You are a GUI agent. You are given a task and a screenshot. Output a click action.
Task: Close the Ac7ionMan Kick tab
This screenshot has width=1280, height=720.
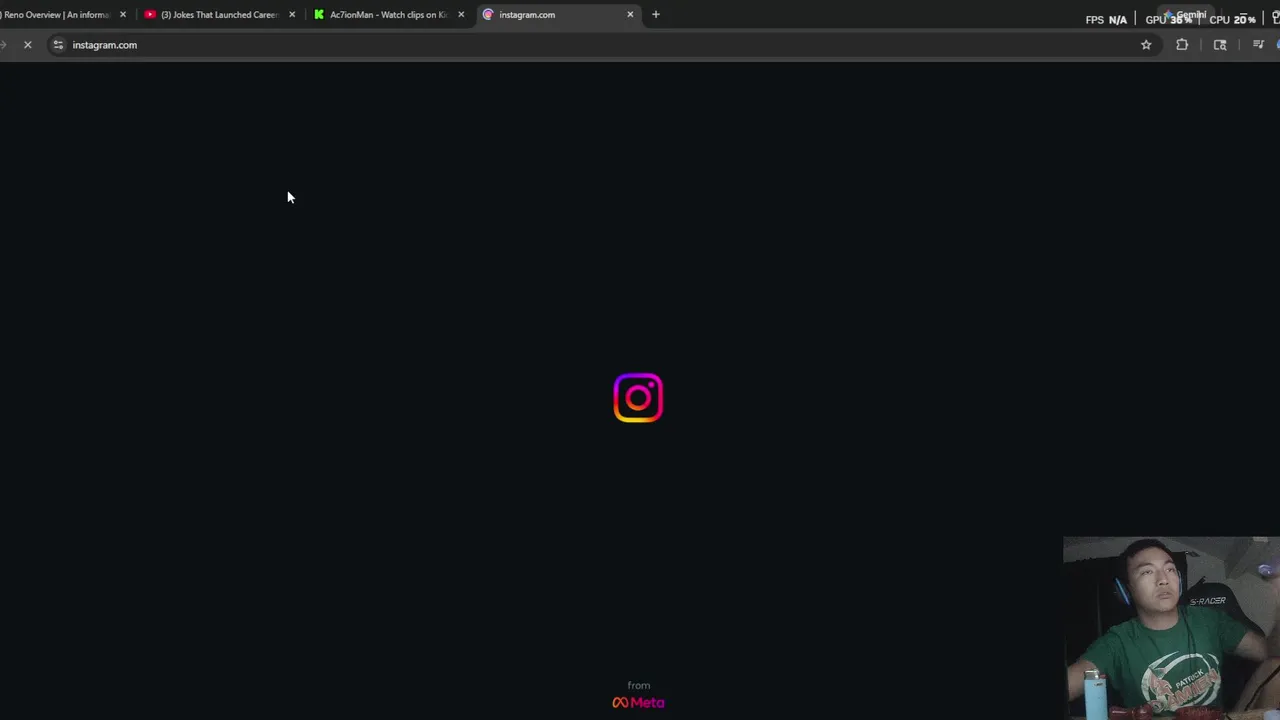pos(461,15)
